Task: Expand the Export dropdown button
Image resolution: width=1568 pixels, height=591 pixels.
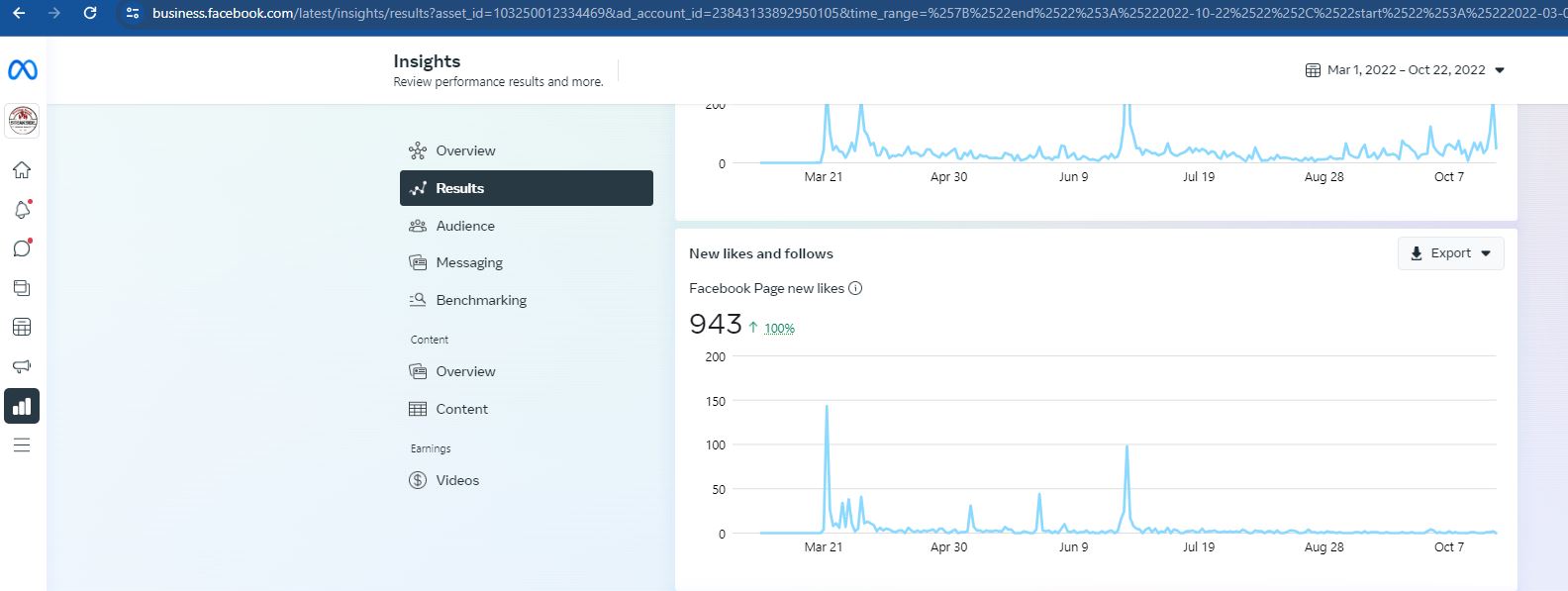Action: tap(1450, 253)
